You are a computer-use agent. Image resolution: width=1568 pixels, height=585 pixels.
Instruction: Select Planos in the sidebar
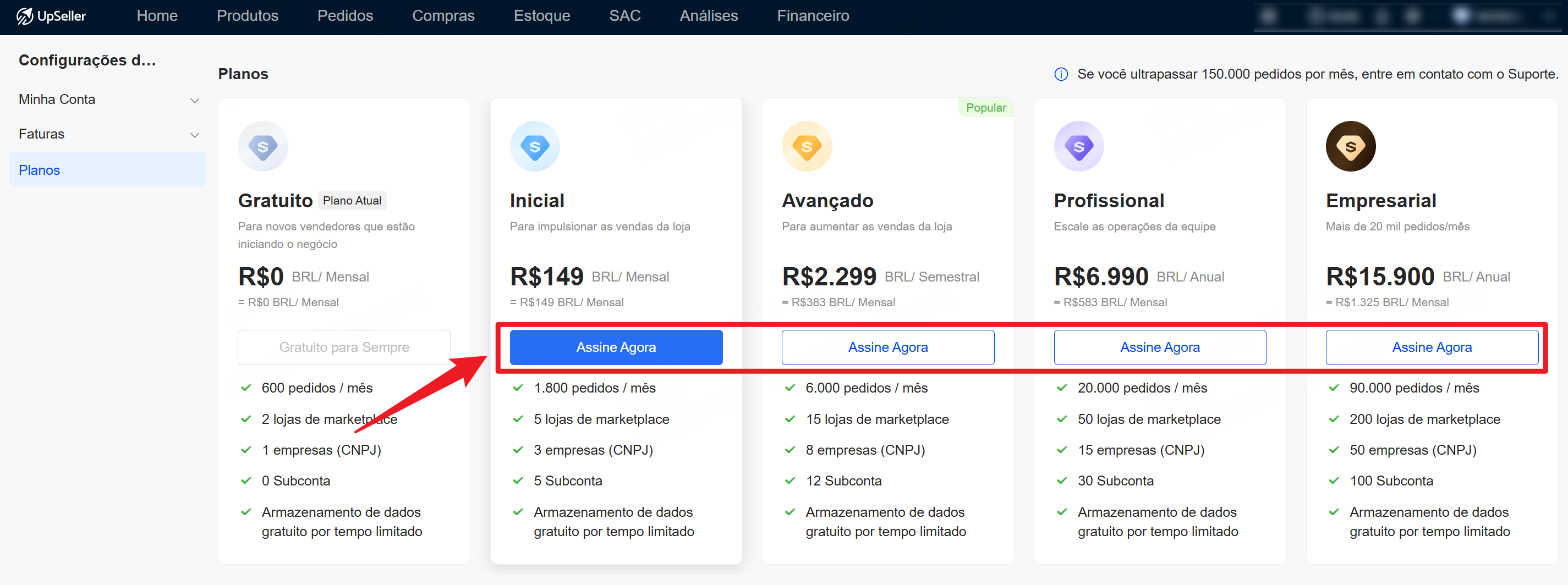(x=40, y=170)
